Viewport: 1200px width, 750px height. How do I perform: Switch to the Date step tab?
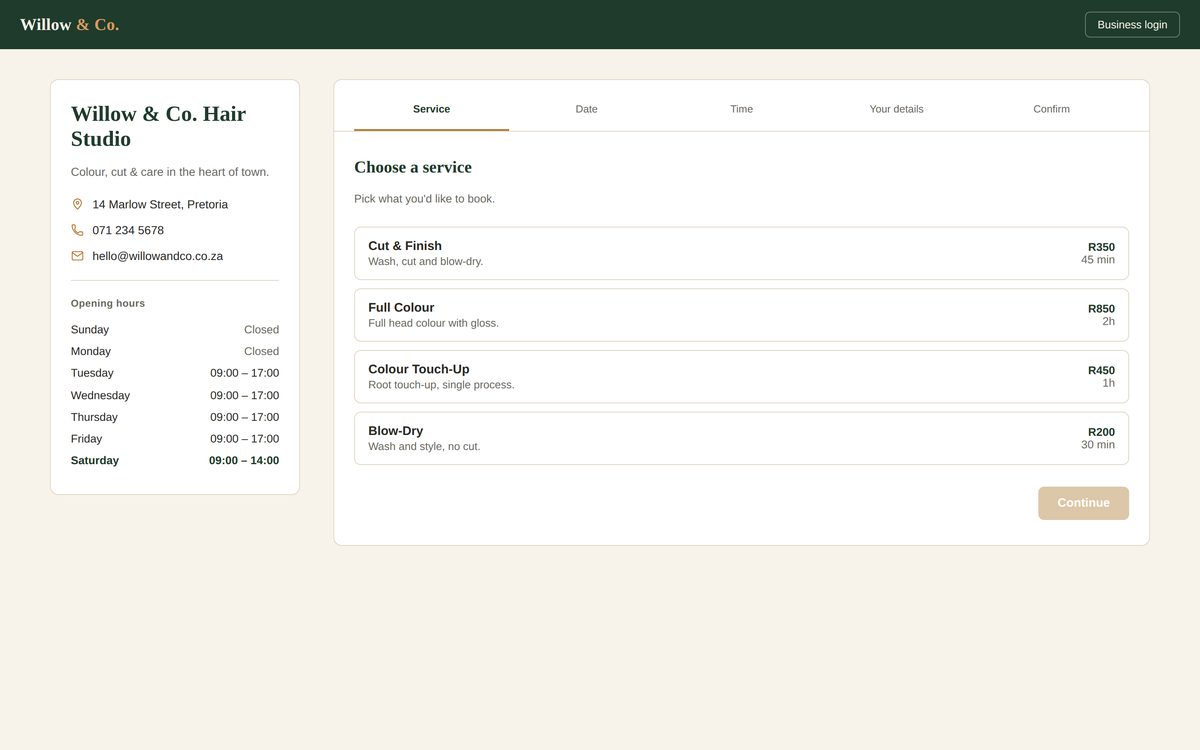coord(586,109)
